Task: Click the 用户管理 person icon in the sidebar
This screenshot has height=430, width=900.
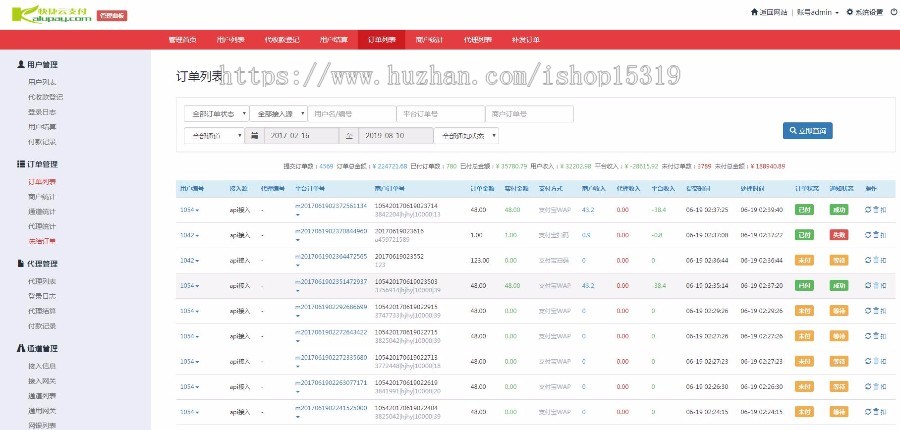Action: (x=21, y=64)
